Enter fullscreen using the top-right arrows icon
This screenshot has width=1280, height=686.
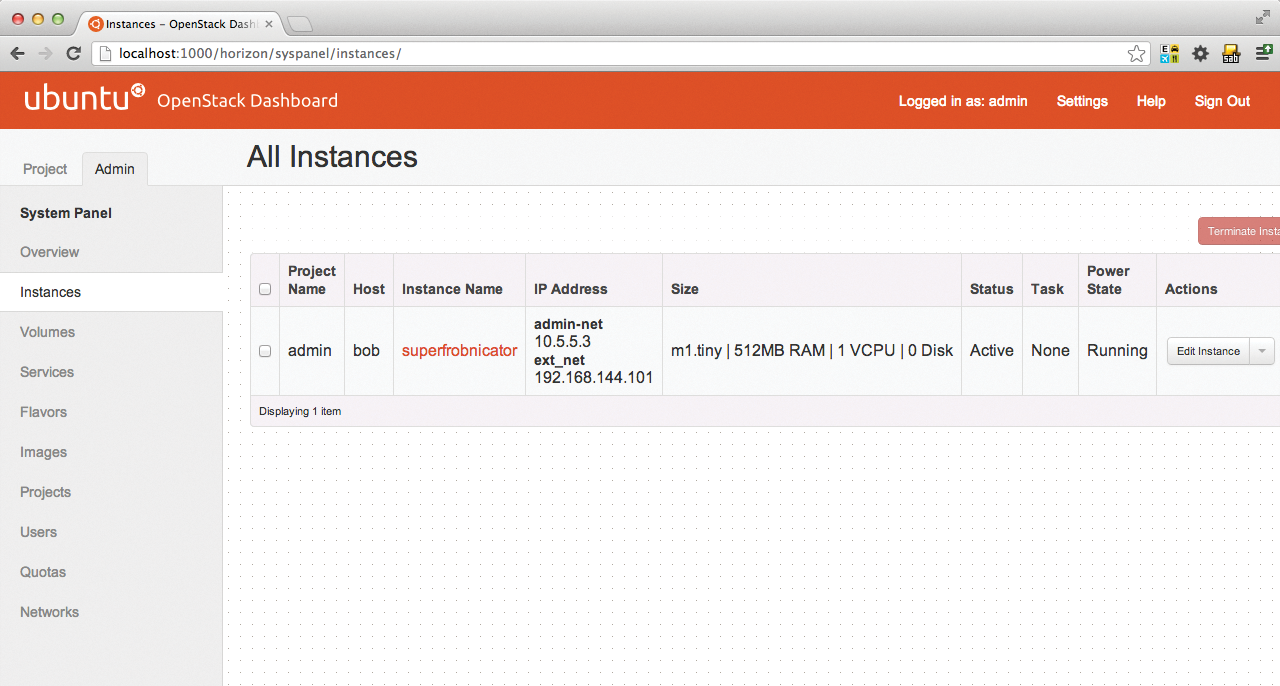tap(1262, 18)
